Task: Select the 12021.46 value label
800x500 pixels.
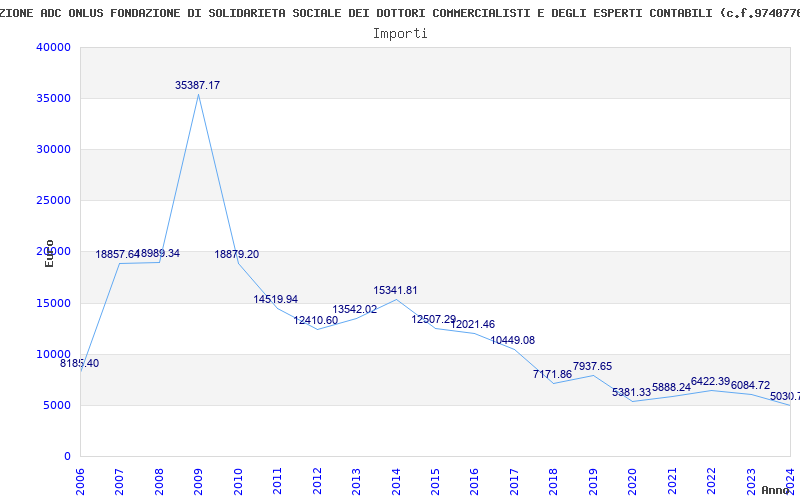Action: 472,324
